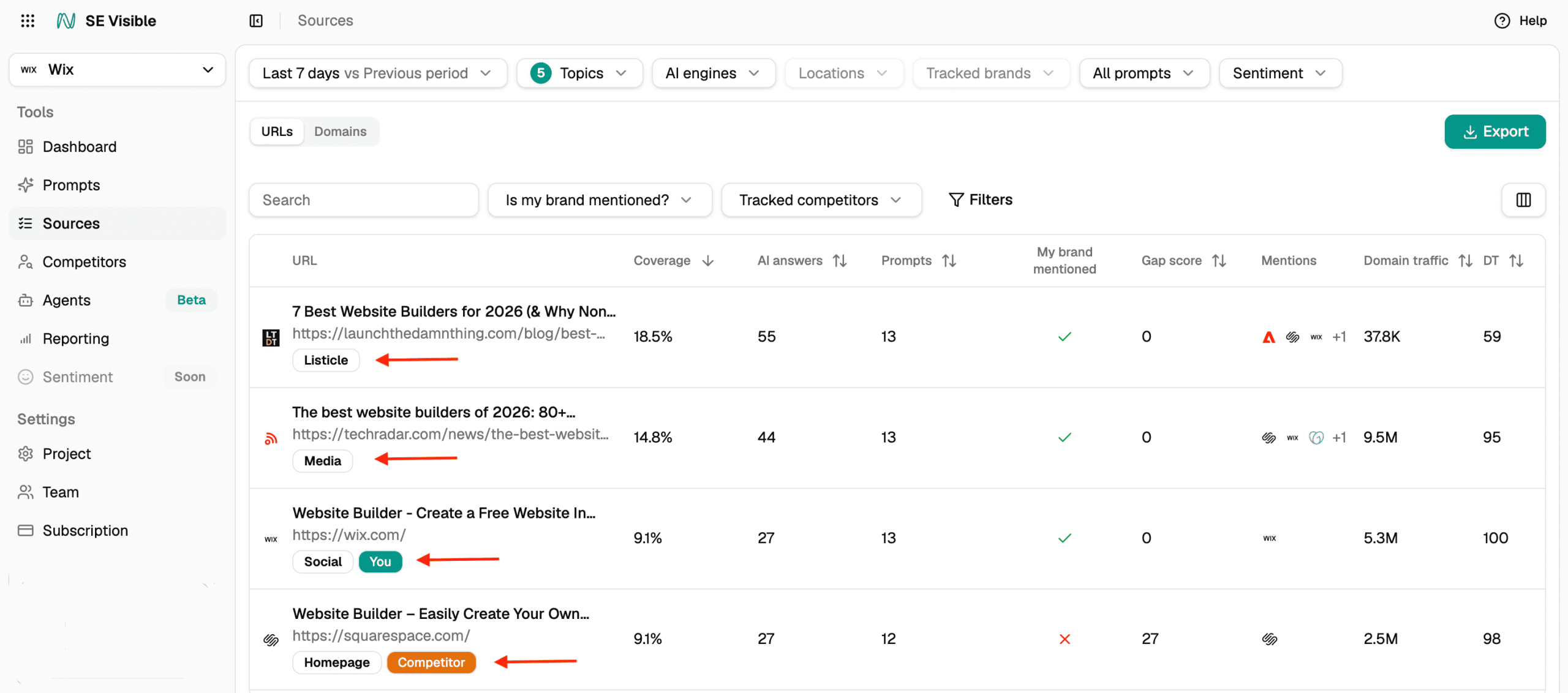Open the Sentiment filter dropdown
The width and height of the screenshot is (1568, 693).
click(x=1280, y=73)
